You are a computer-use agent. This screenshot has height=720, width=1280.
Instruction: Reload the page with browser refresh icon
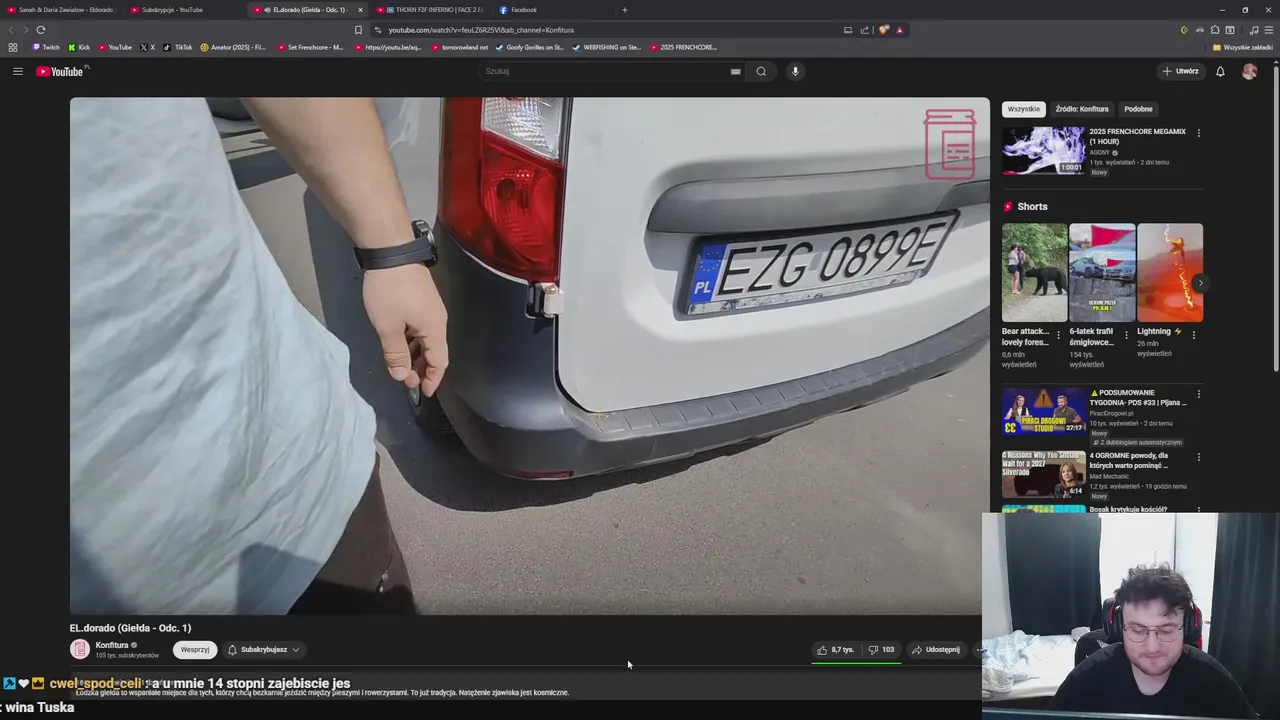[41, 30]
